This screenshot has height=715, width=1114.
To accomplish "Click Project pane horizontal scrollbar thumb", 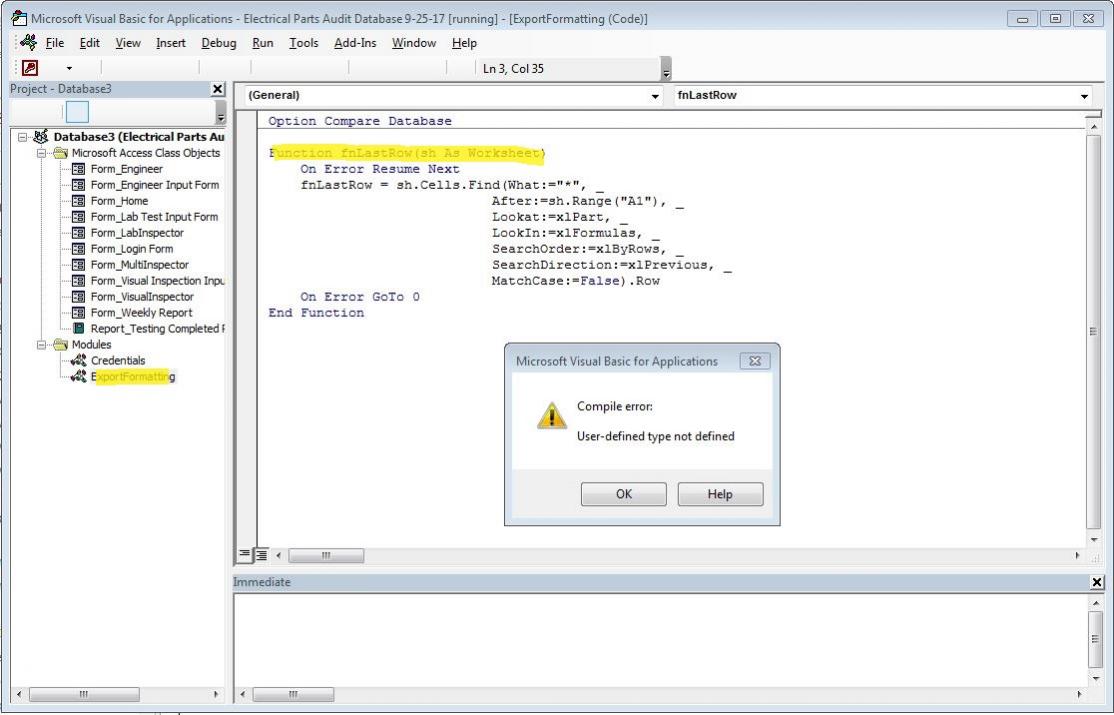I will (x=84, y=694).
